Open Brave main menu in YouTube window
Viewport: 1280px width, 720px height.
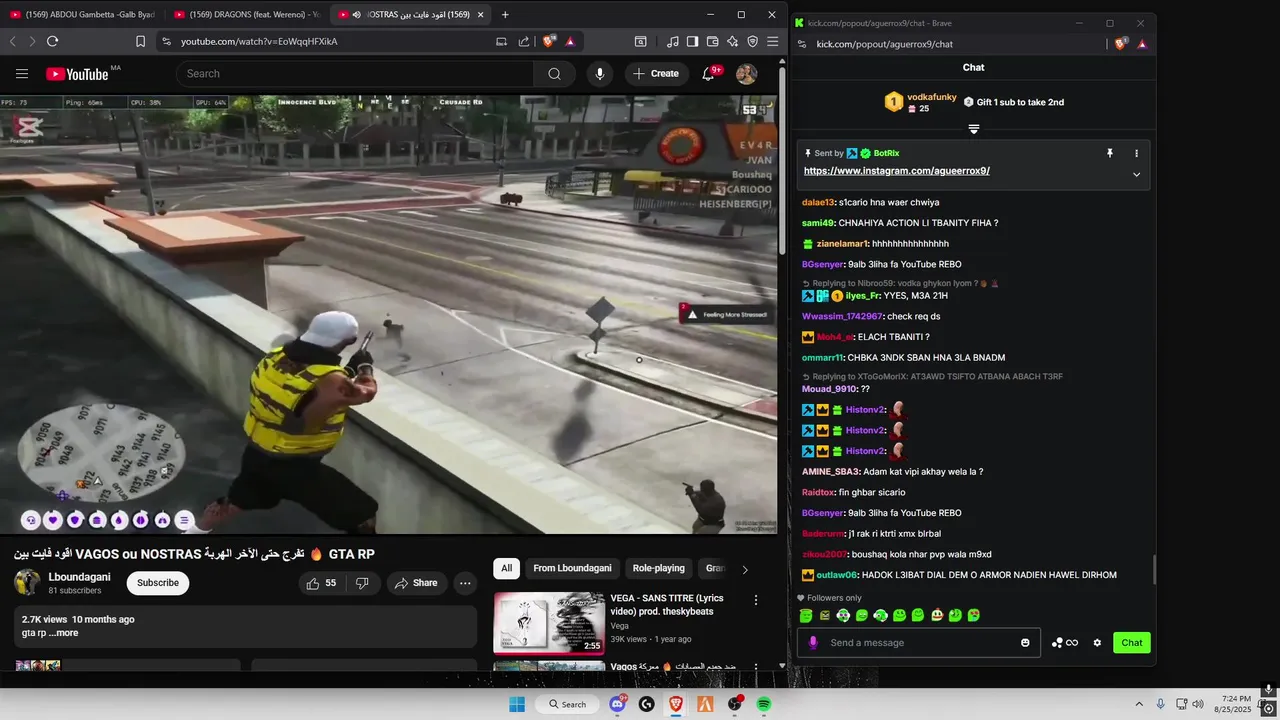(773, 41)
